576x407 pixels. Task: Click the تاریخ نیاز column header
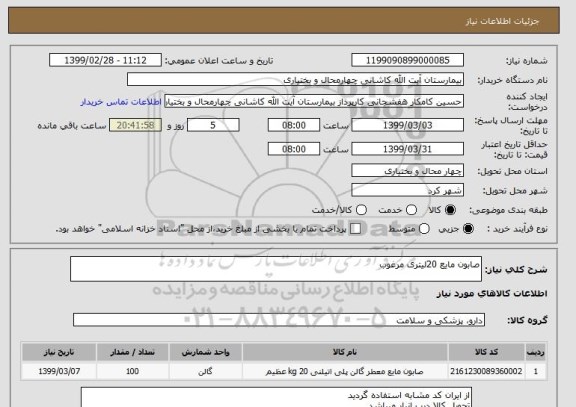[x=59, y=352]
